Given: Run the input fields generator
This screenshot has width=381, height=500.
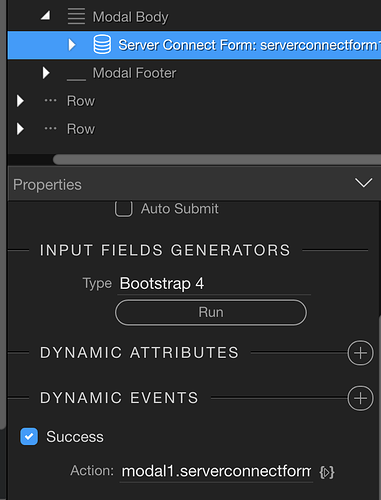Looking at the screenshot, I should pyautogui.click(x=211, y=312).
